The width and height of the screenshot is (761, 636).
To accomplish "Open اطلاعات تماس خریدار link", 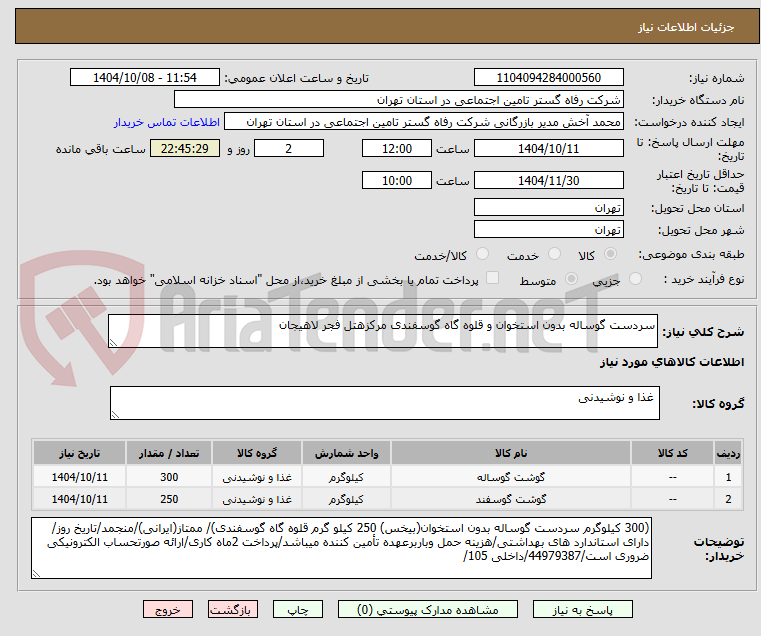I will [x=167, y=122].
